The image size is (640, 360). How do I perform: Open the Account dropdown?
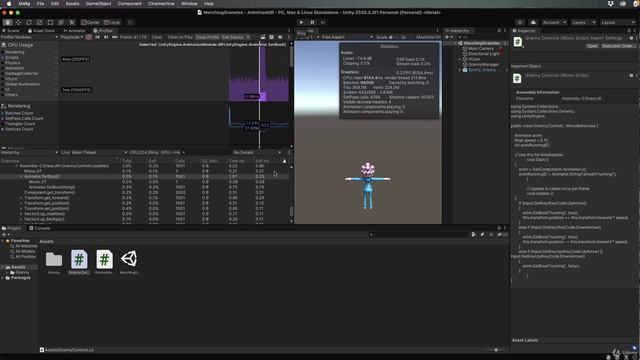click(x=554, y=22)
